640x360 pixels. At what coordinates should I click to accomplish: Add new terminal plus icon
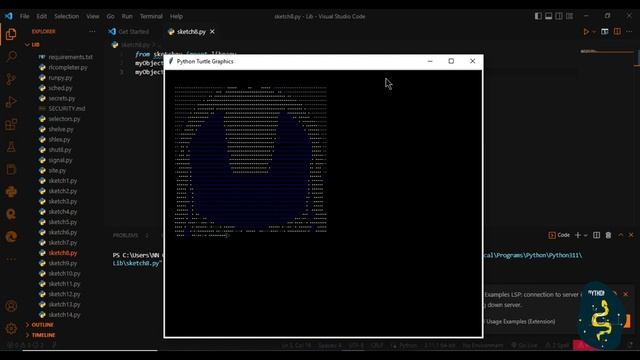coord(578,235)
